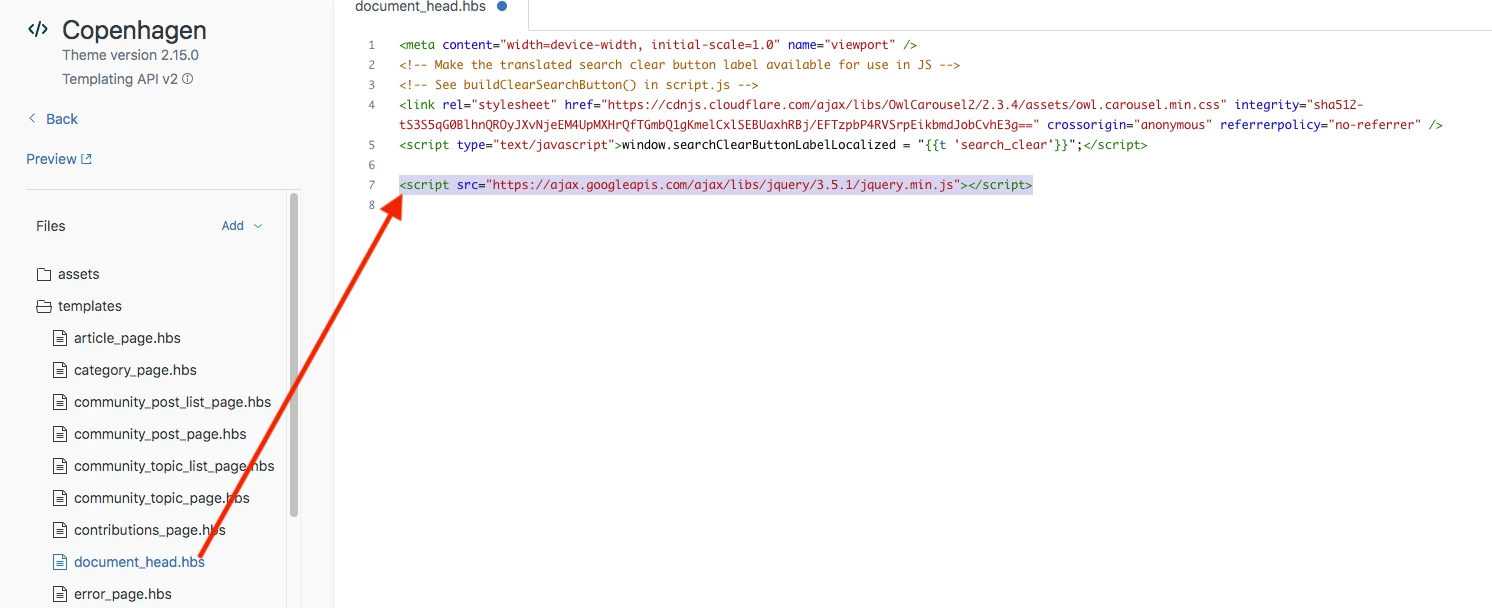Click the Back arrow chevron icon
1492x608 pixels.
click(32, 119)
